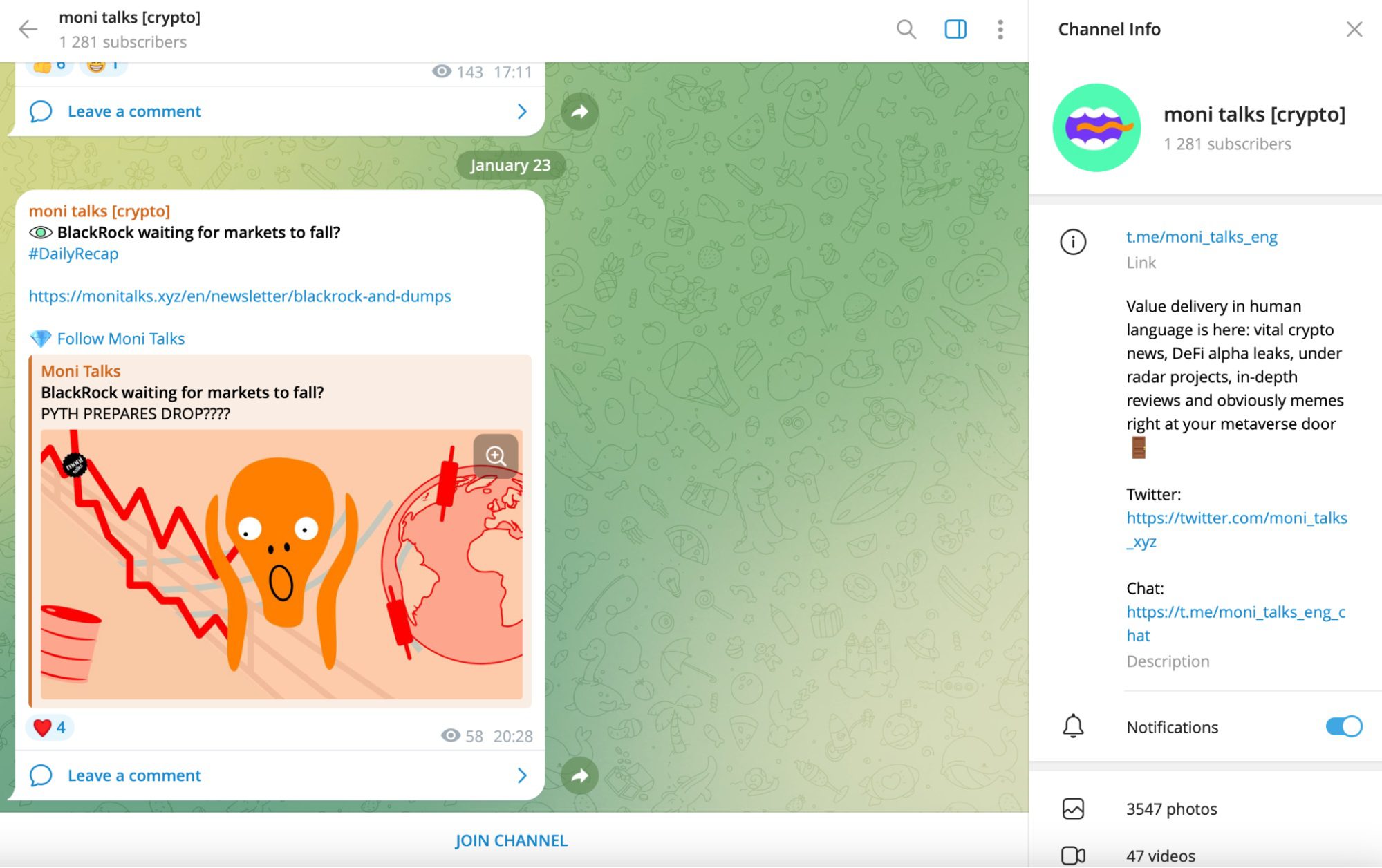1382x868 pixels.
Task: Open the 47 videos media row
Action: [x=1205, y=856]
